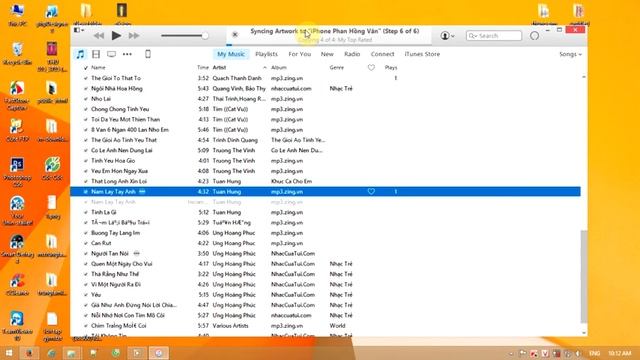Select the Music library icon
This screenshot has height=360, width=640.
[x=80, y=54]
